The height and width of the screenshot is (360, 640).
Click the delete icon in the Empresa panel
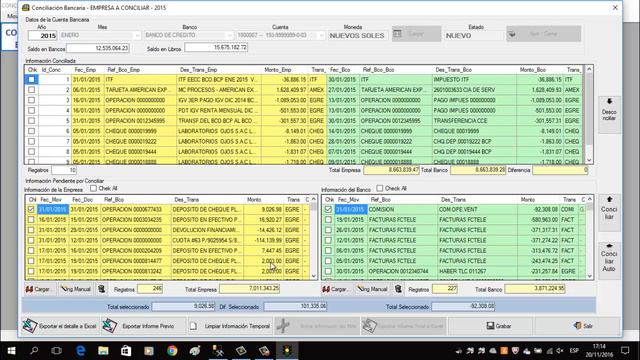101,289
